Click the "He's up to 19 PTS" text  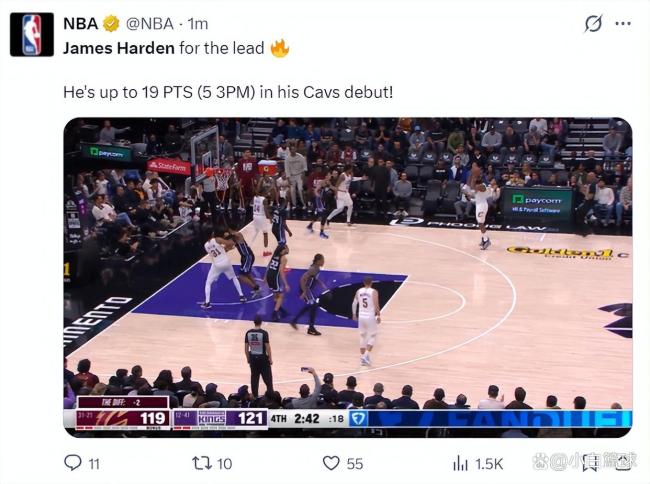click(x=228, y=91)
